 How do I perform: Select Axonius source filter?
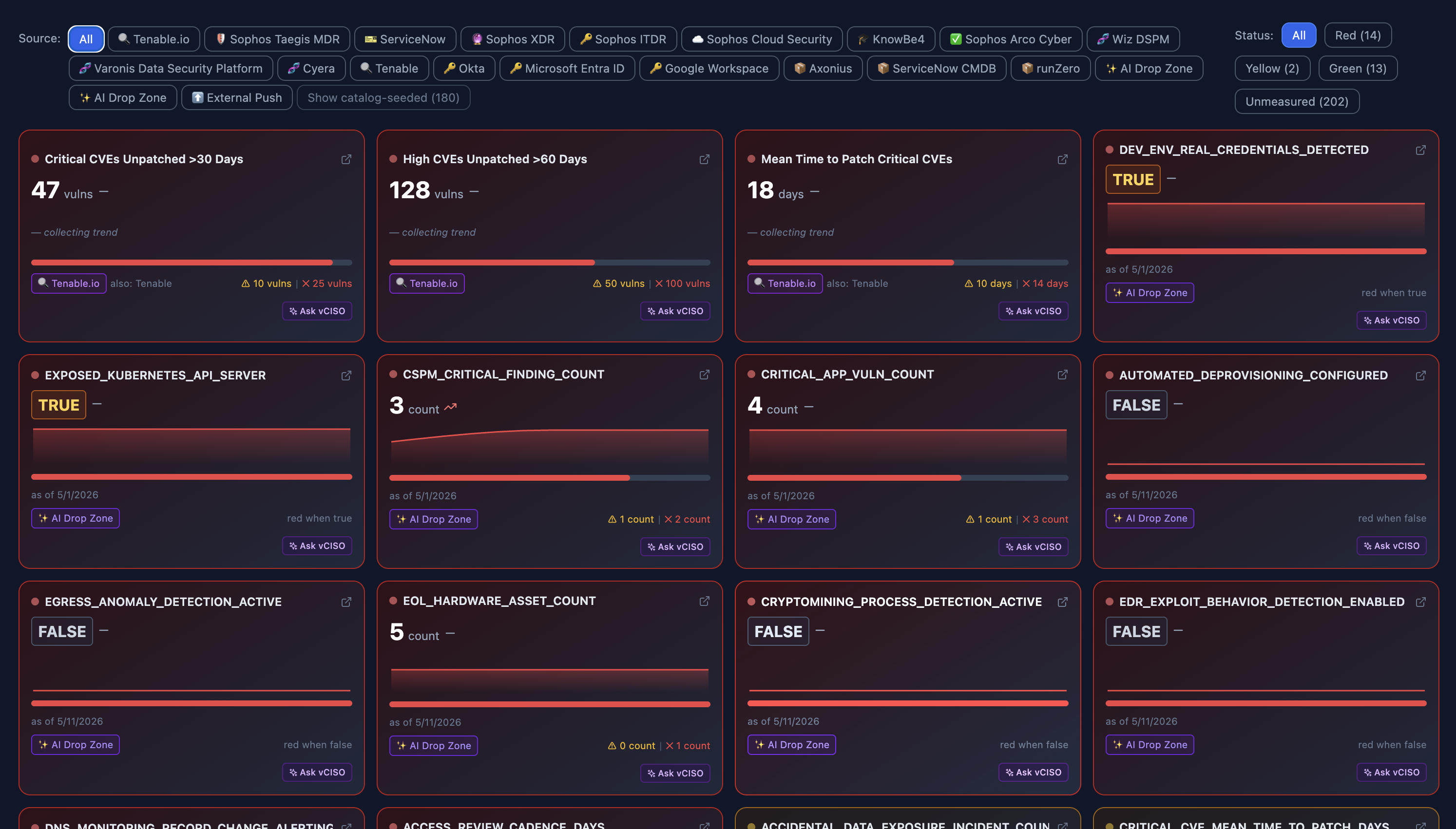(x=824, y=68)
